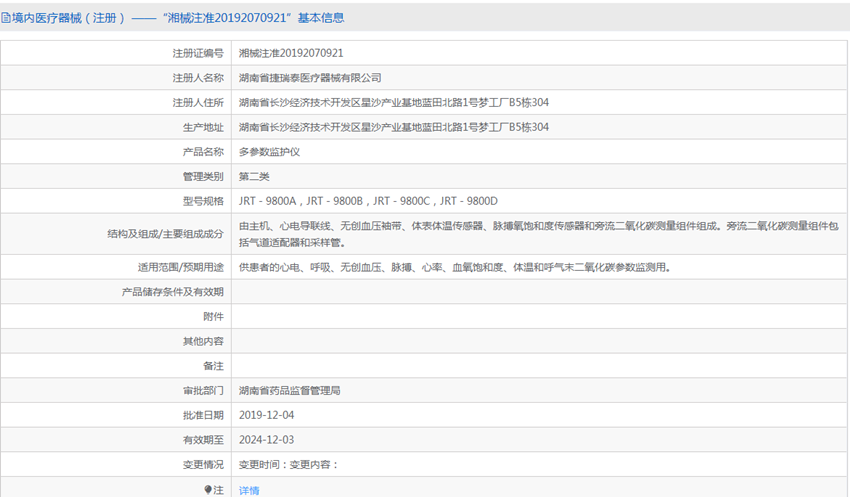Screen dimensions: 850x497
Task: Click the 审批部门 label
Action: pos(203,391)
